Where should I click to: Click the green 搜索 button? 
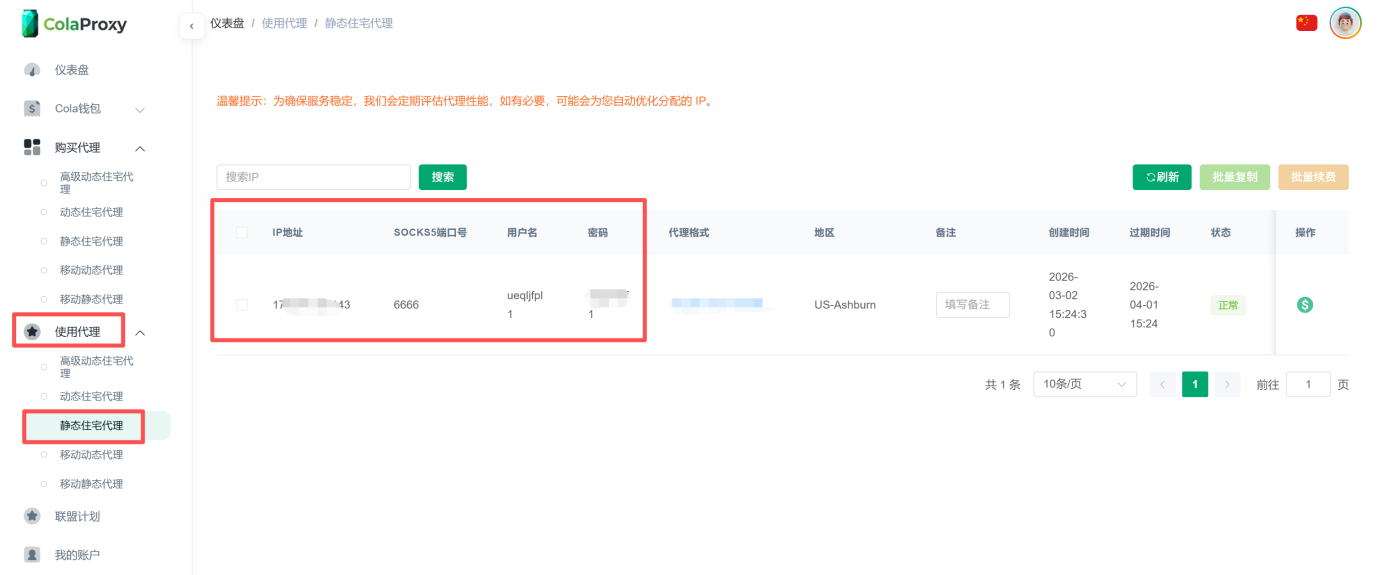coord(442,177)
